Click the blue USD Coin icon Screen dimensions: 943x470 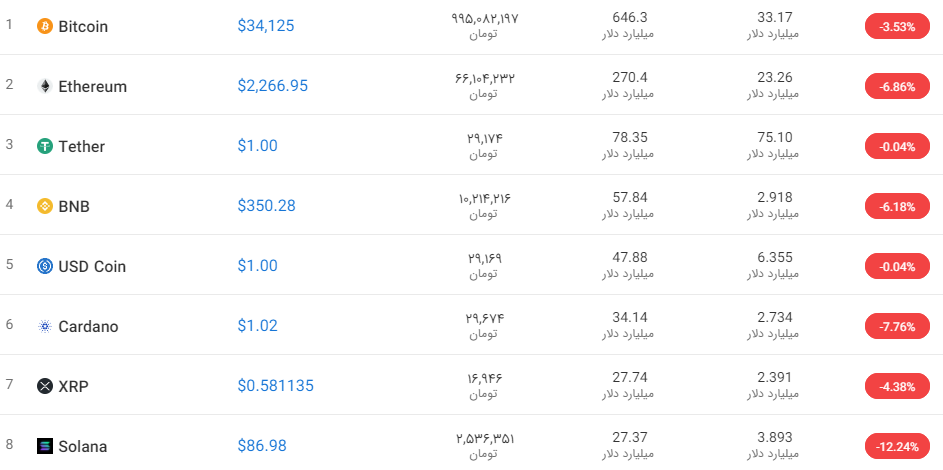[x=45, y=266]
